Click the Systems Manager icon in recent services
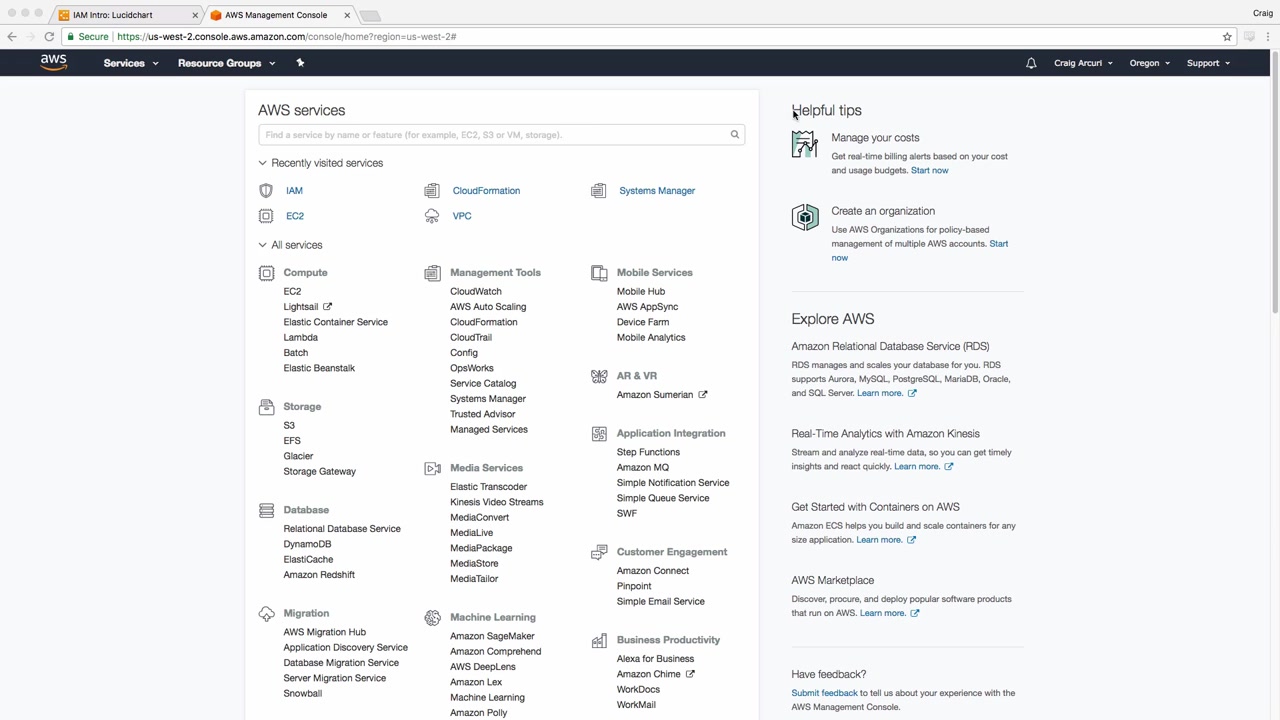Image resolution: width=1280 pixels, height=720 pixels. click(599, 191)
